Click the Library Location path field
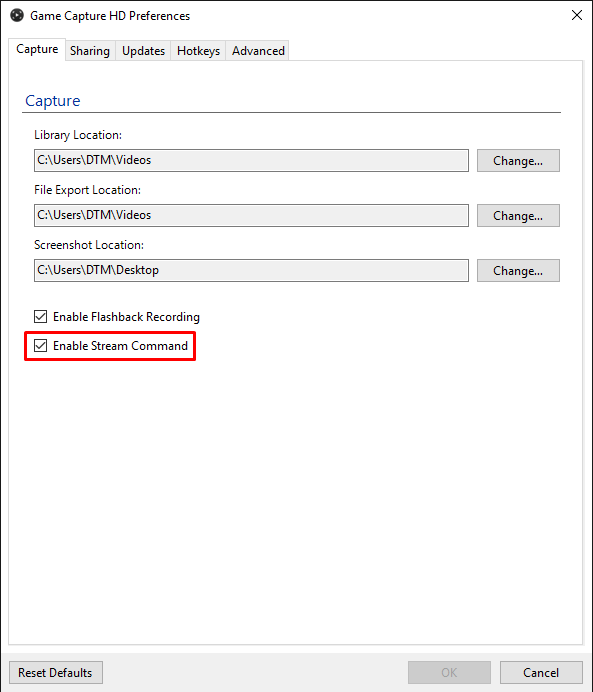 pos(251,160)
